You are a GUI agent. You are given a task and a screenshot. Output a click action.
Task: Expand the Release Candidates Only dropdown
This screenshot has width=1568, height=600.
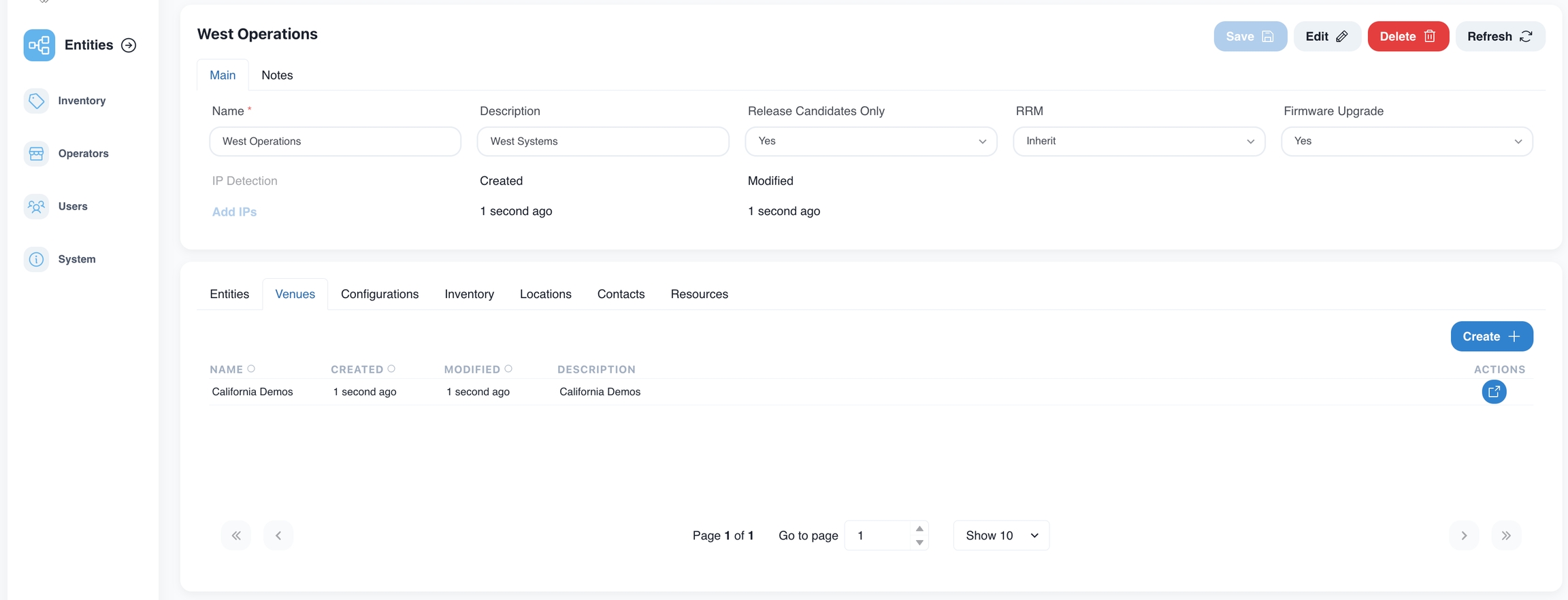870,141
